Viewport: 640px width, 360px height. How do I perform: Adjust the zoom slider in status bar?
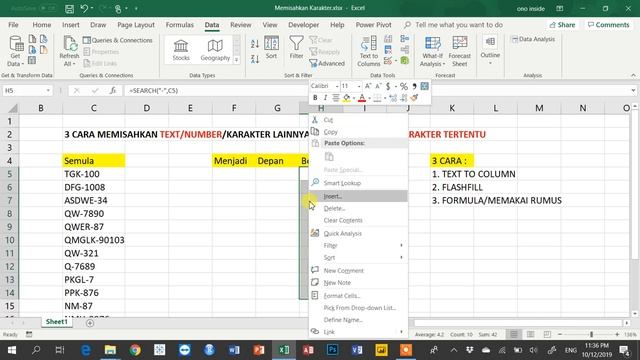click(x=591, y=334)
